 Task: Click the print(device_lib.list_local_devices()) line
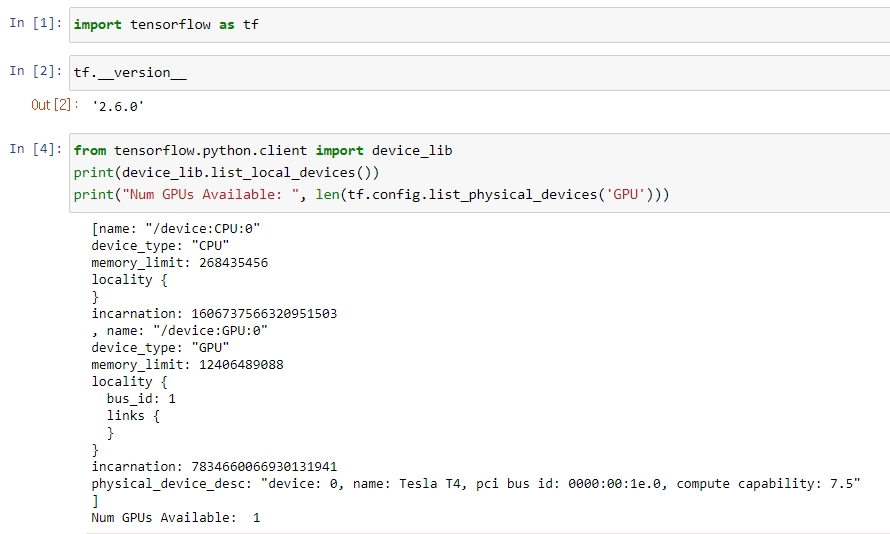pos(226,173)
